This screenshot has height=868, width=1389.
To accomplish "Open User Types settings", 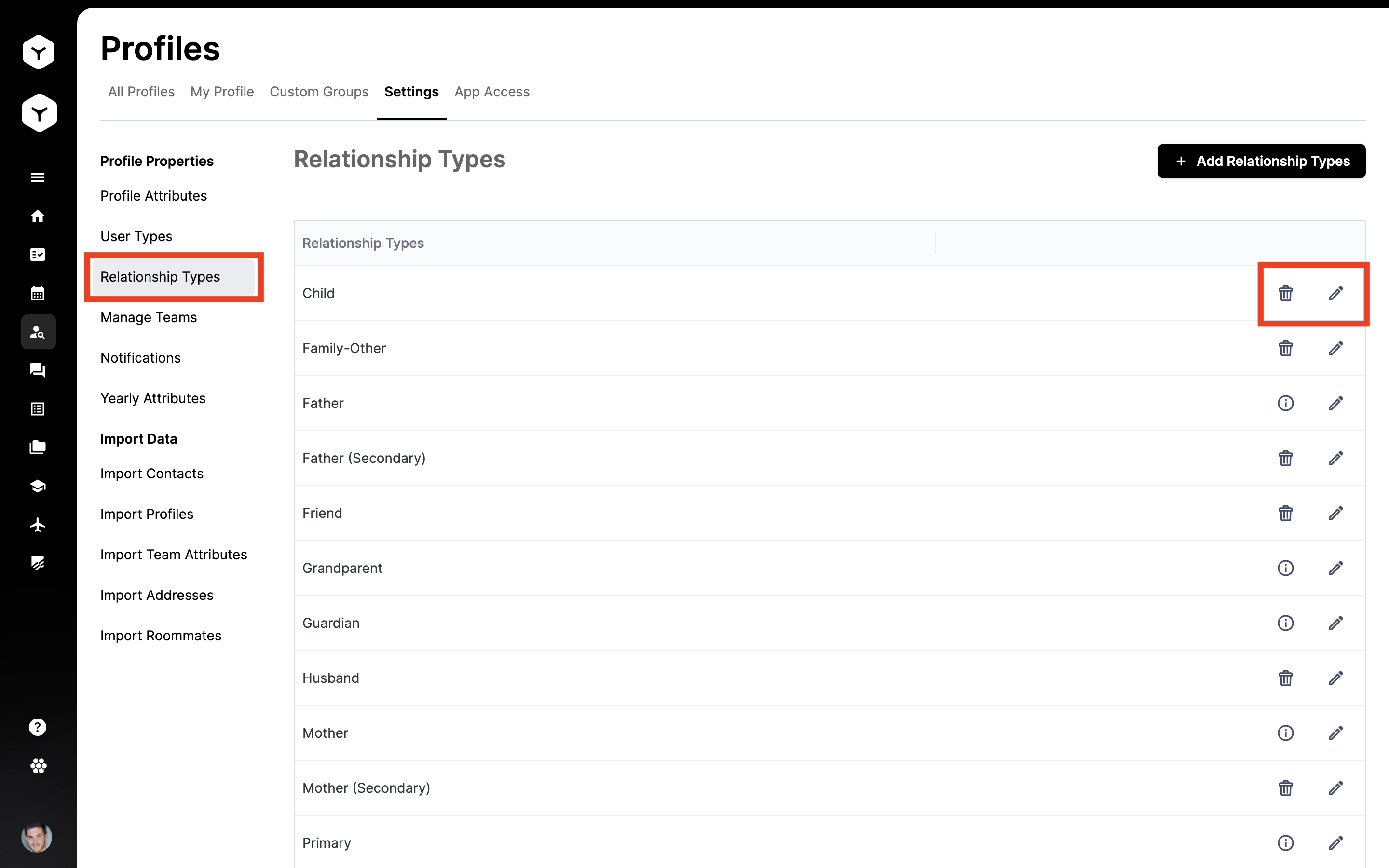I will tap(136, 236).
